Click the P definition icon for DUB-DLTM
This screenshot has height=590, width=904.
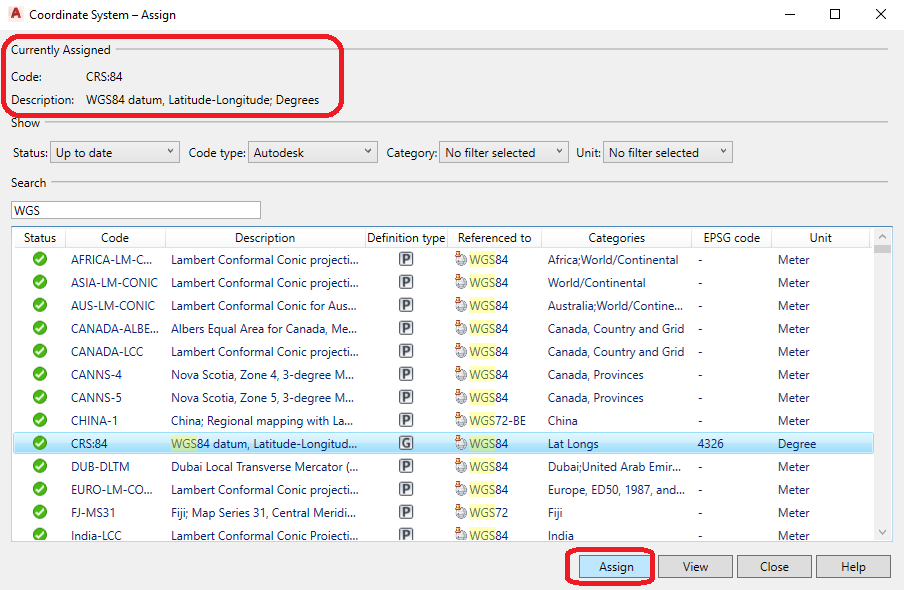click(x=406, y=466)
